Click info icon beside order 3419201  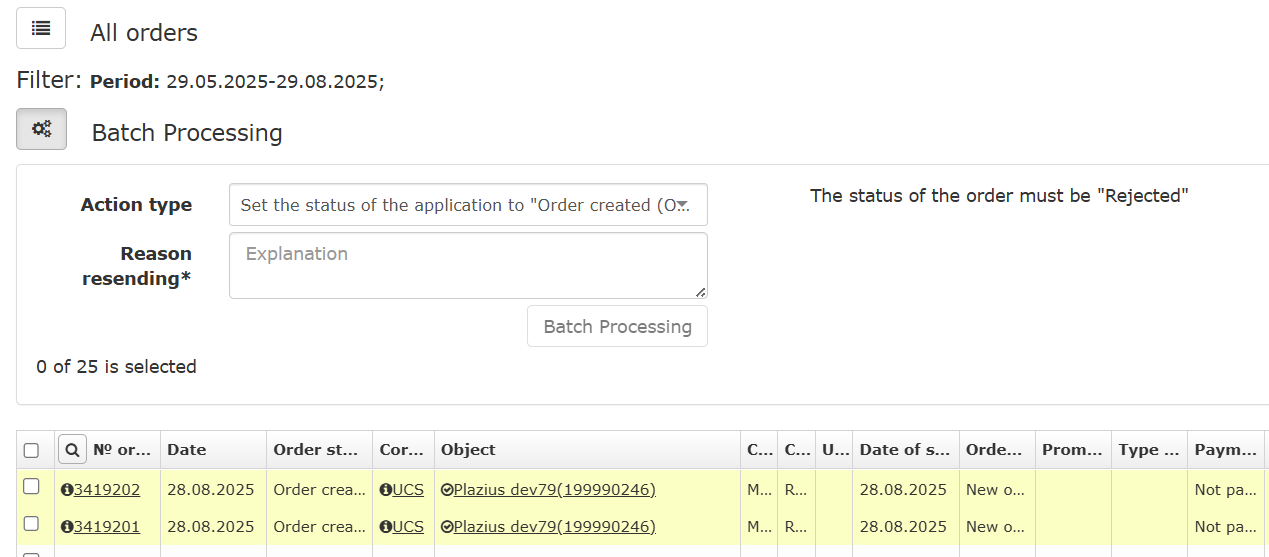coord(67,527)
